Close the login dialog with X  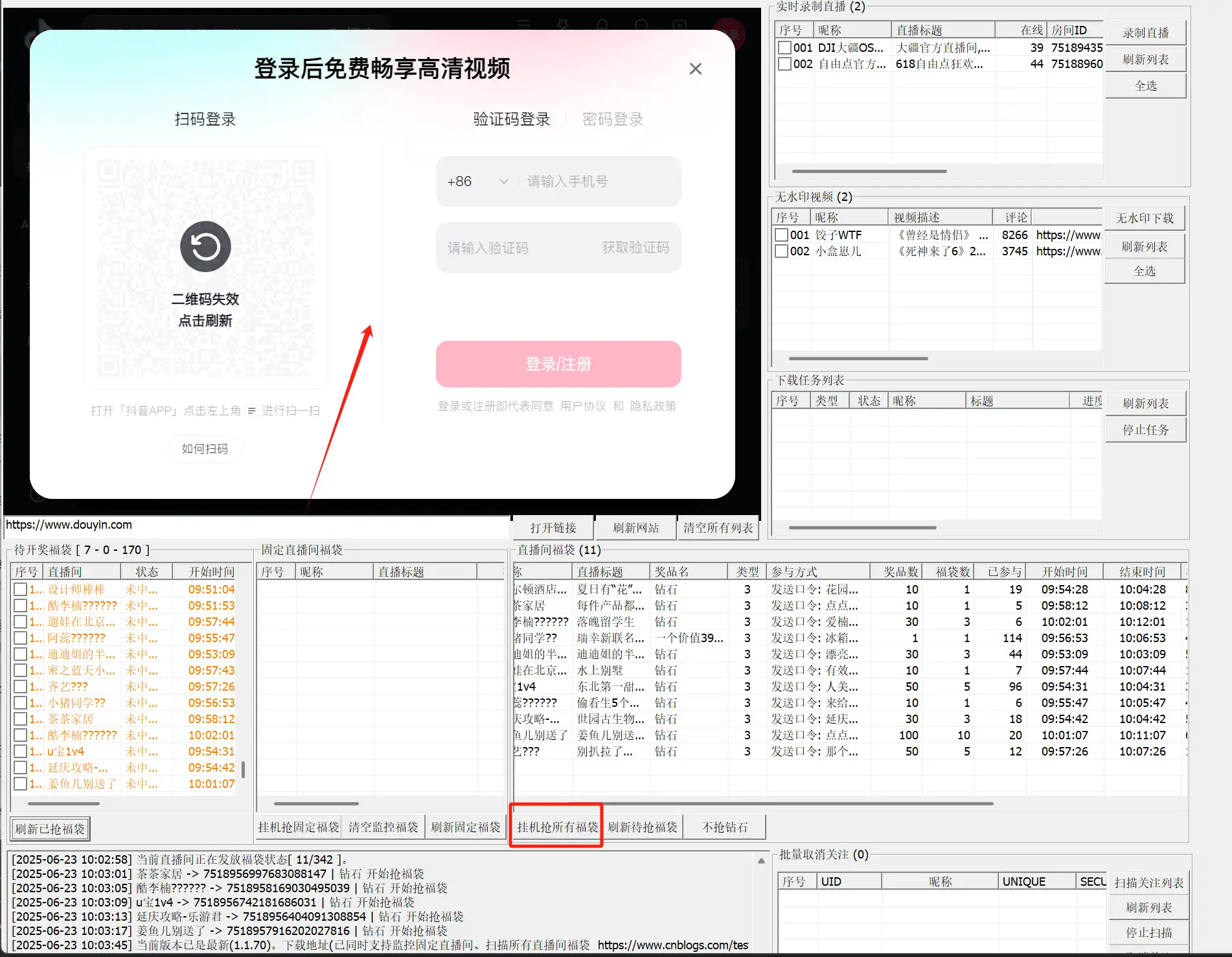coord(695,69)
